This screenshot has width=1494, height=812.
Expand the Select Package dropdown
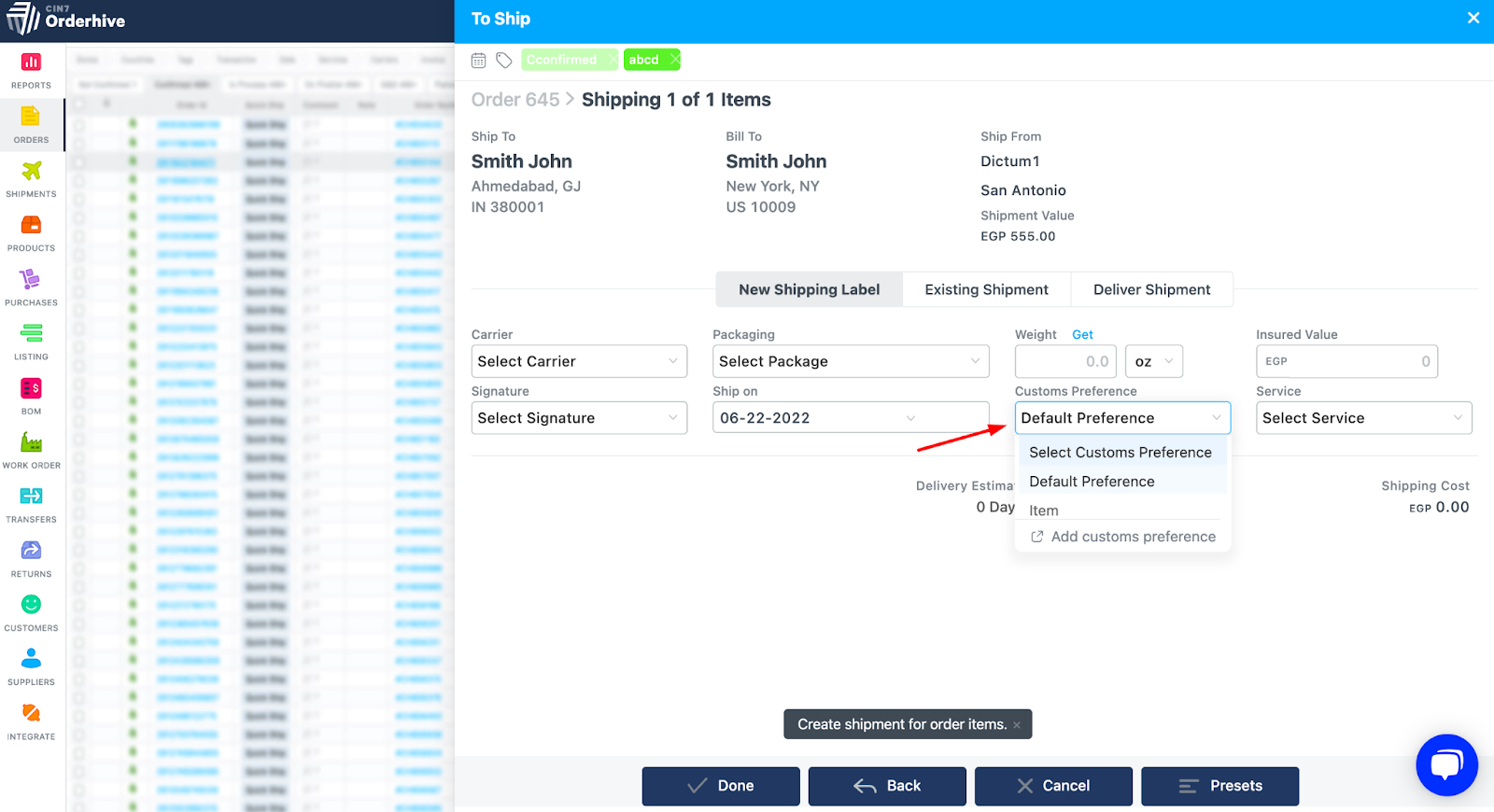[x=850, y=361]
